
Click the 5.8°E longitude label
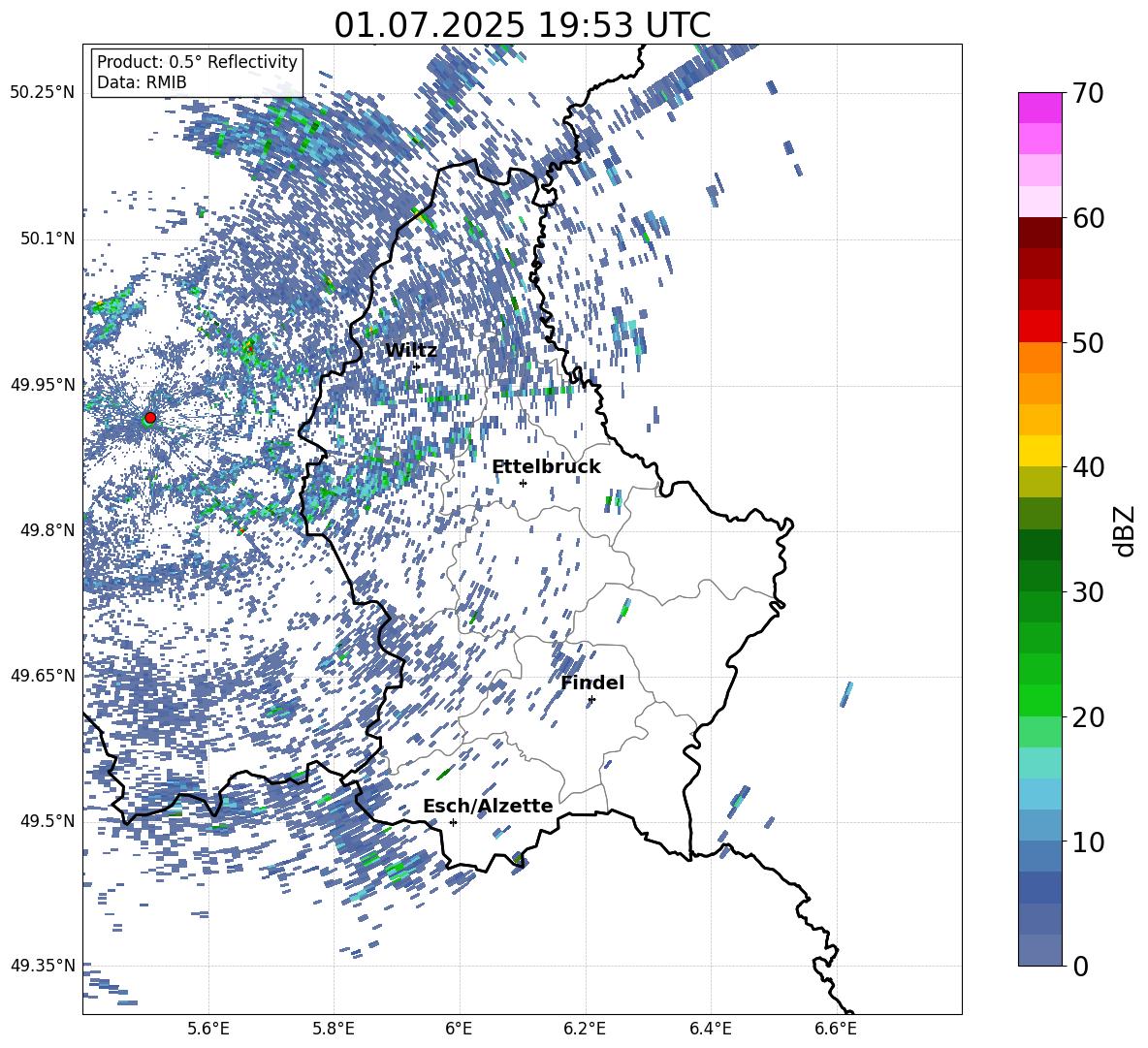[x=334, y=1030]
